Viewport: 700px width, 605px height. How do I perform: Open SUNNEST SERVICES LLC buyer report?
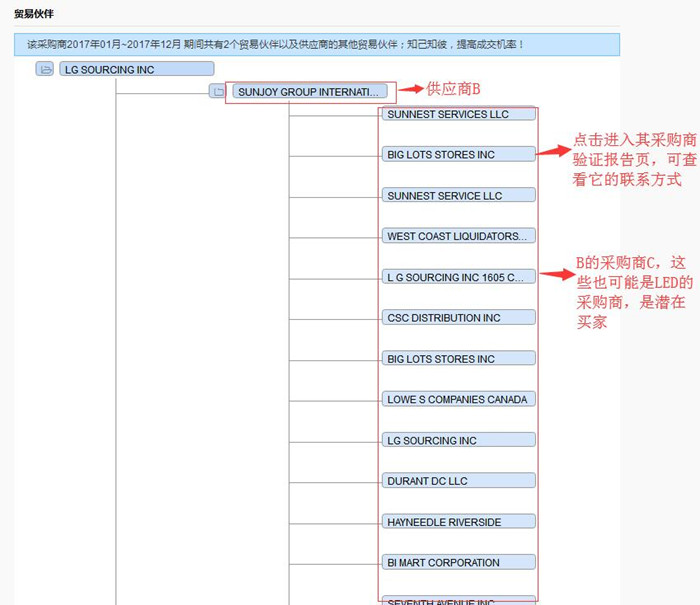pyautogui.click(x=459, y=114)
